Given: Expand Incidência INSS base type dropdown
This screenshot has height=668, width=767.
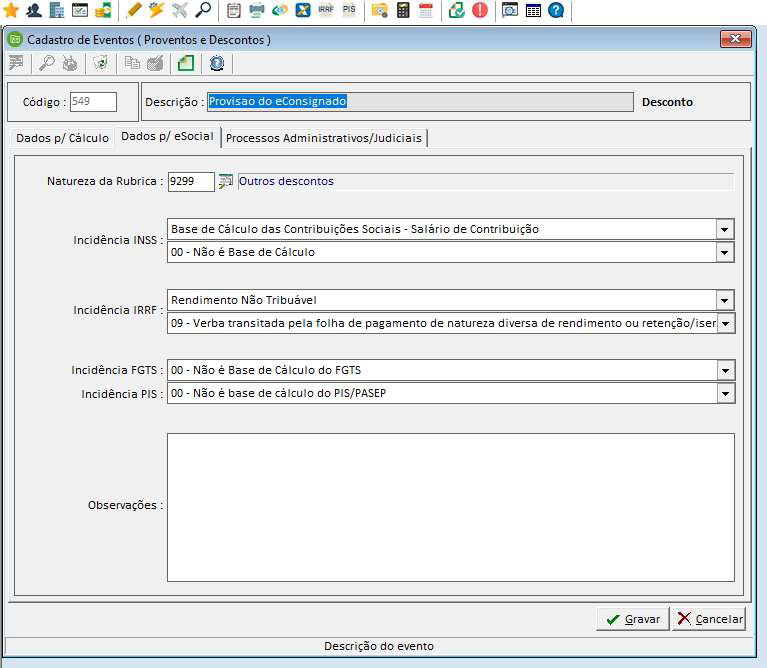Looking at the screenshot, I should click(725, 229).
